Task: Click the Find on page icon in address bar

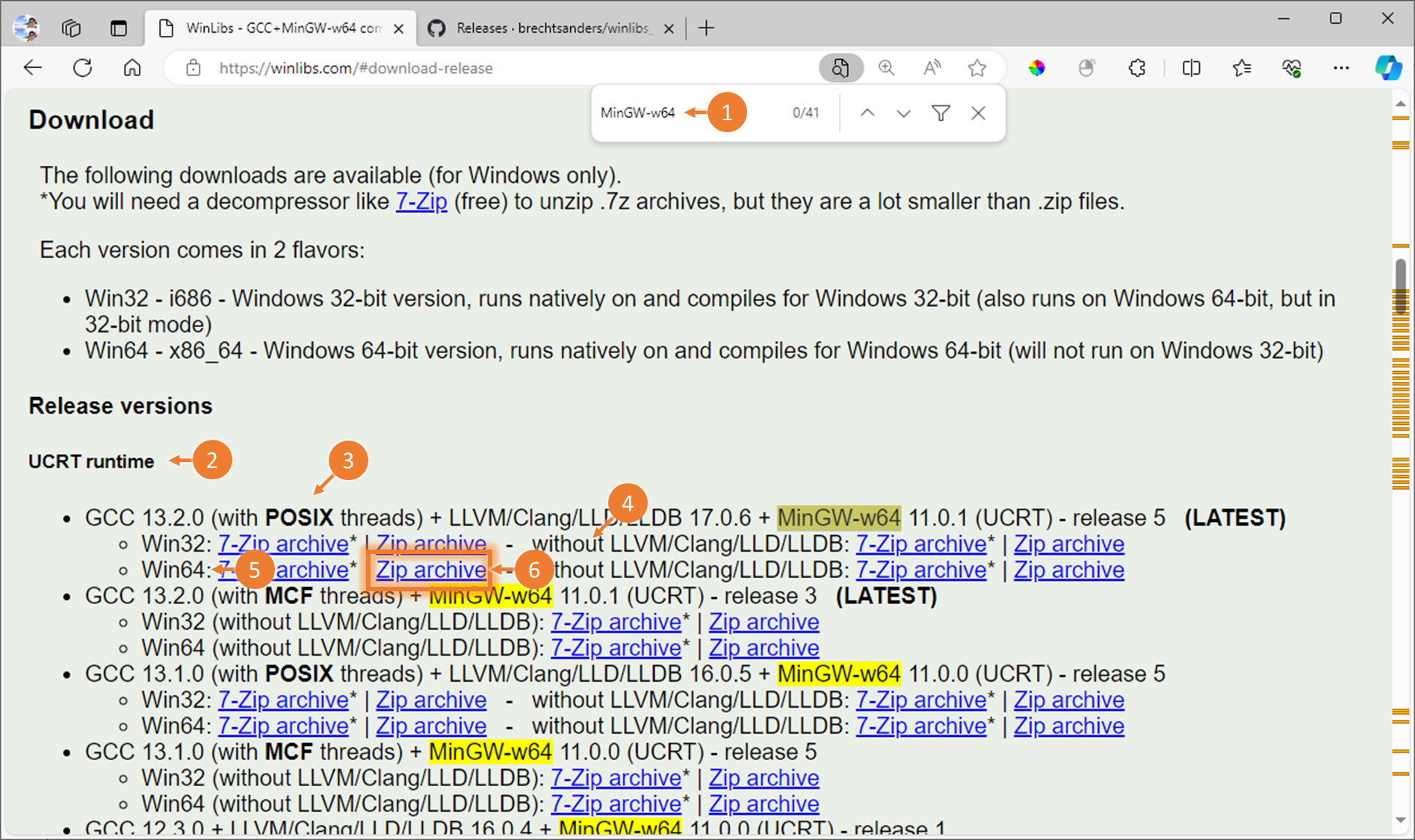Action: pyautogui.click(x=841, y=68)
